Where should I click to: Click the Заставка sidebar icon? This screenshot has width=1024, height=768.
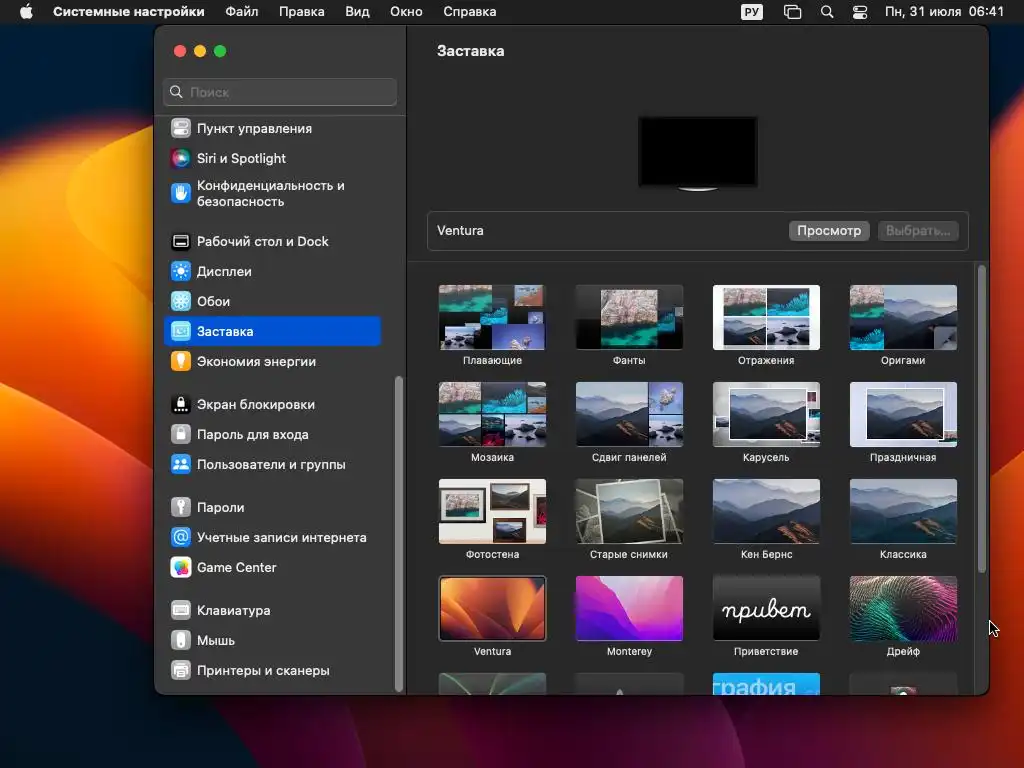(181, 331)
